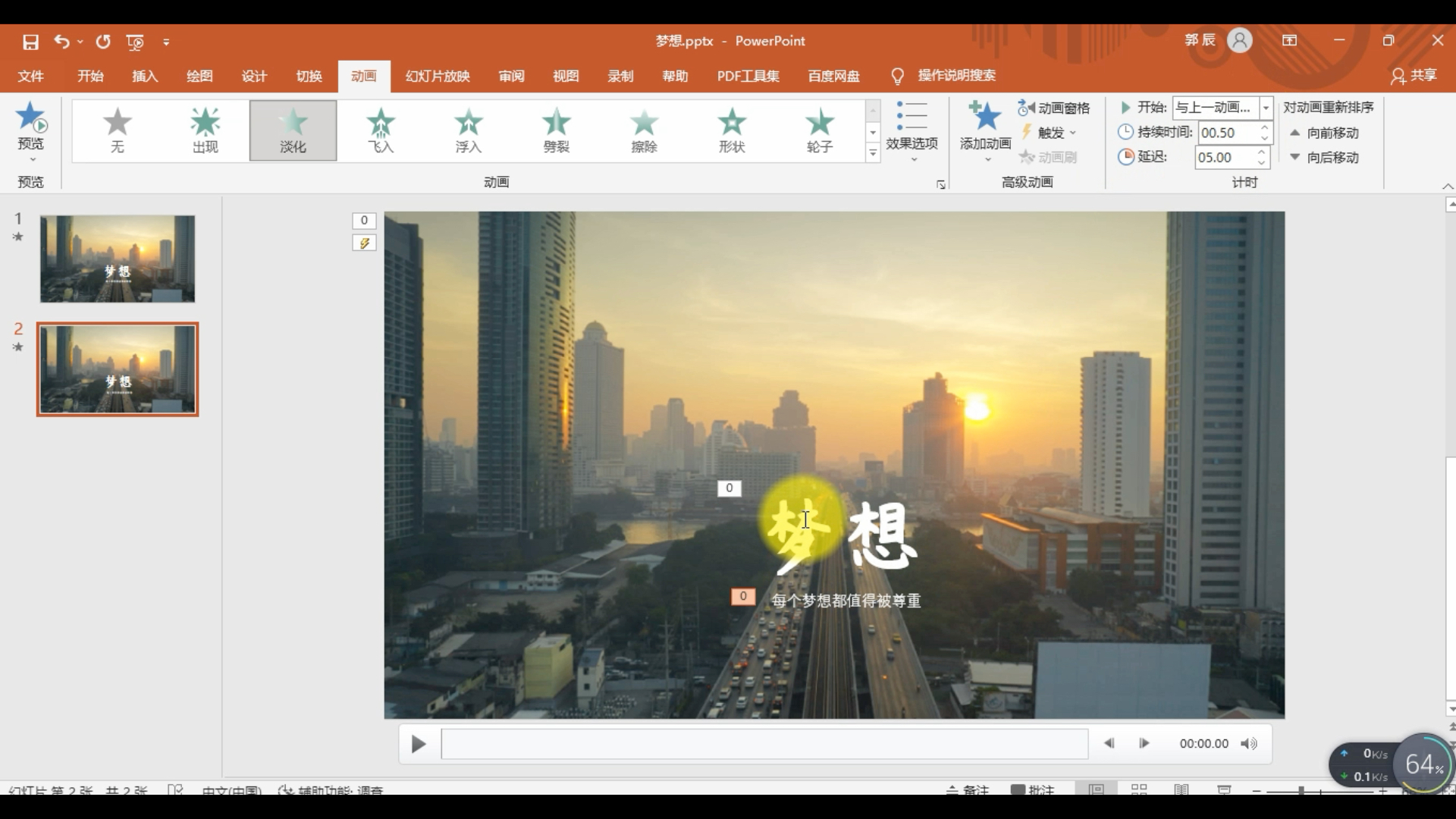Image resolution: width=1456 pixels, height=819 pixels.
Task: Apply the Wipe (擦除) animation effect
Action: tap(644, 130)
